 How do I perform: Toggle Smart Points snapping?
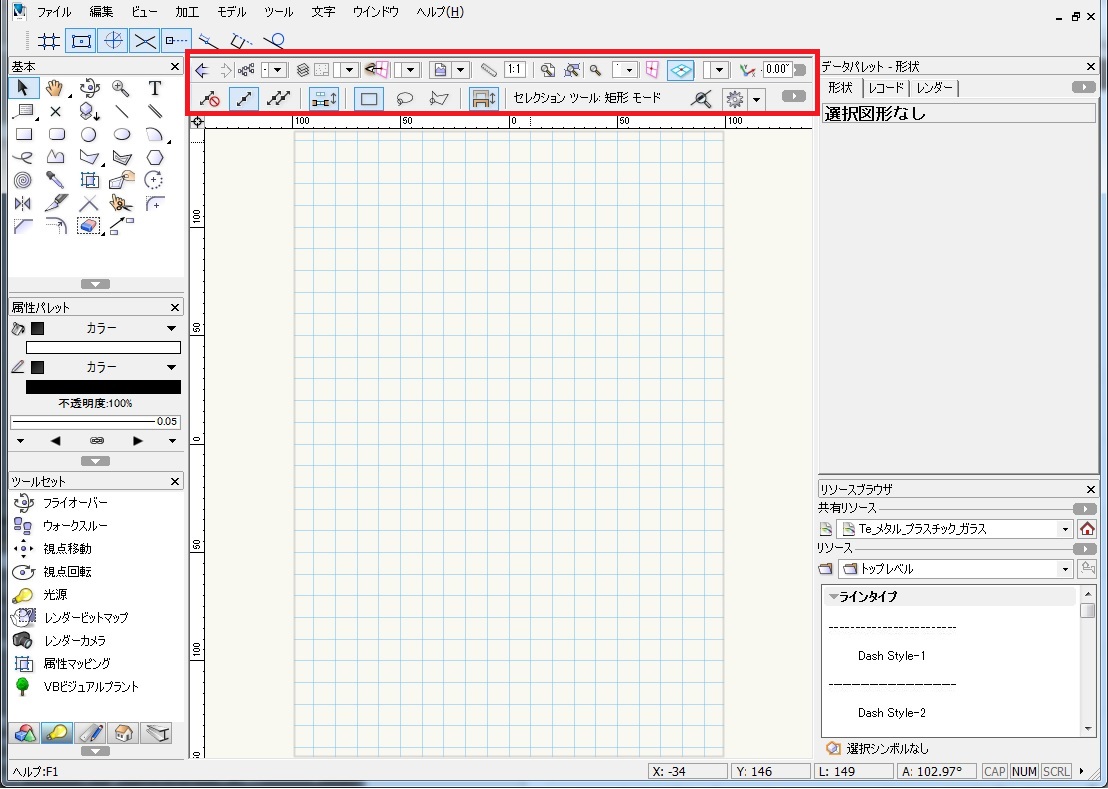click(x=177, y=41)
